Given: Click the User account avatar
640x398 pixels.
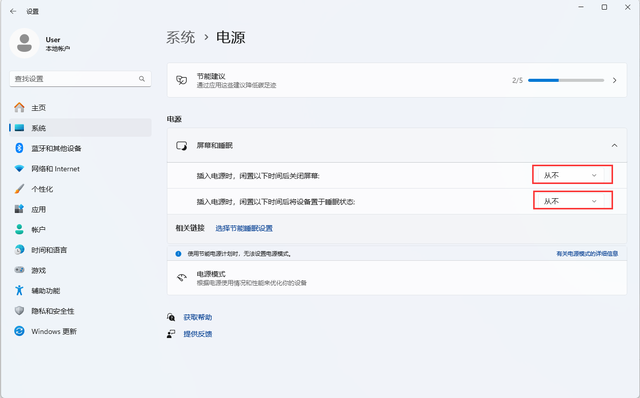Looking at the screenshot, I should pos(24,43).
